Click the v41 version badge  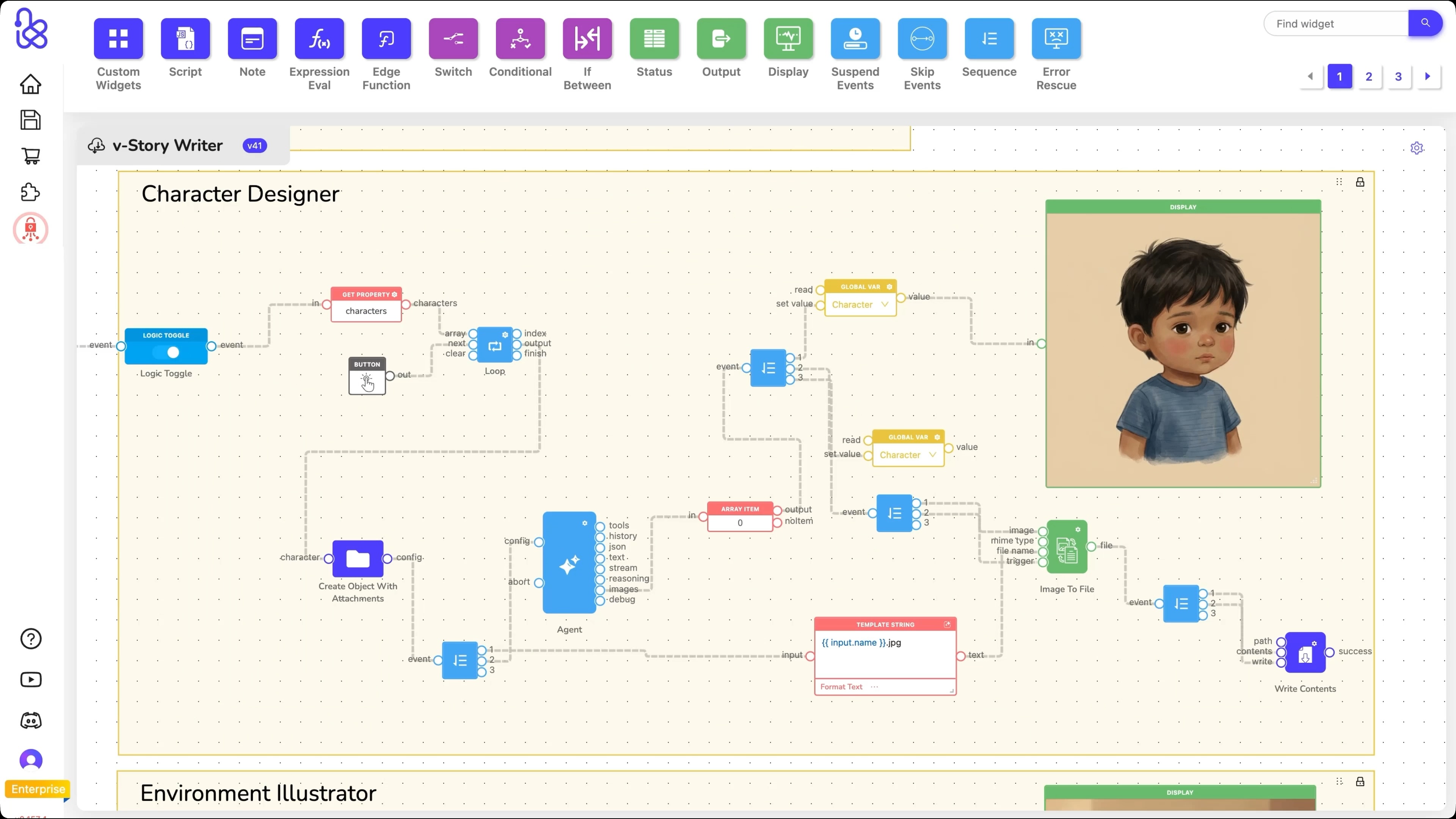[254, 145]
